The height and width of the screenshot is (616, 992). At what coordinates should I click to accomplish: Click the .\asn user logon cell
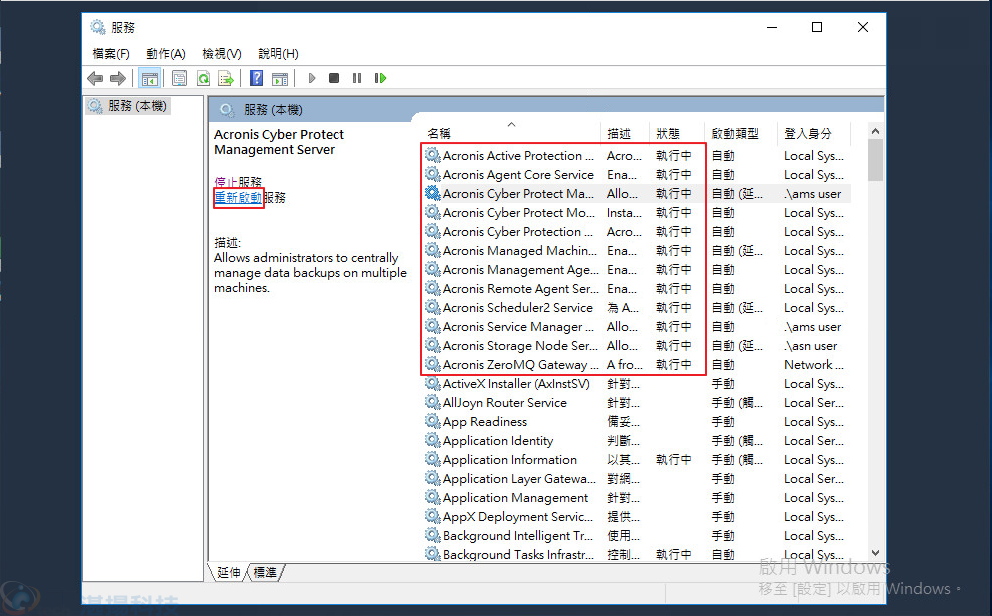pyautogui.click(x=810, y=346)
